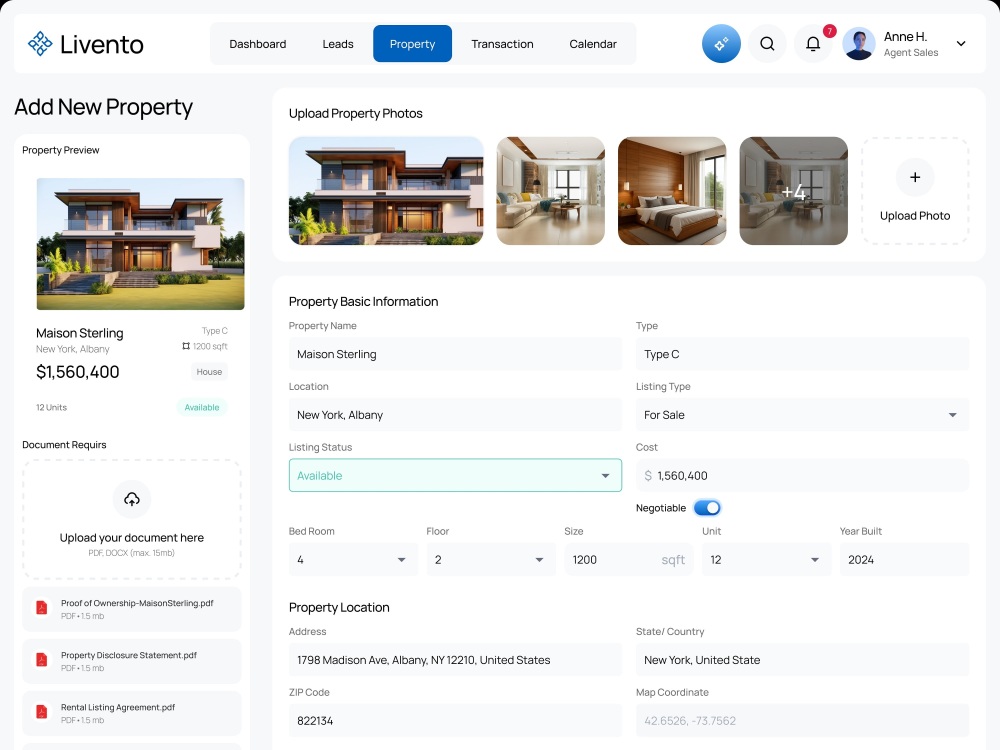Viewport: 1000px width, 750px height.
Task: Click the ZIP Code field 822134
Action: pyautogui.click(x=455, y=721)
